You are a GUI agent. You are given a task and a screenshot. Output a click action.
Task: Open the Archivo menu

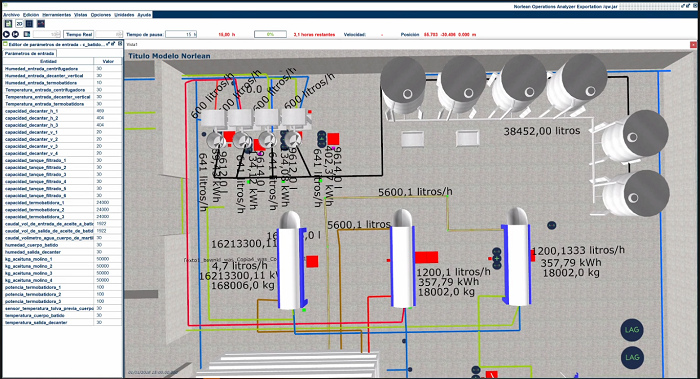click(12, 15)
